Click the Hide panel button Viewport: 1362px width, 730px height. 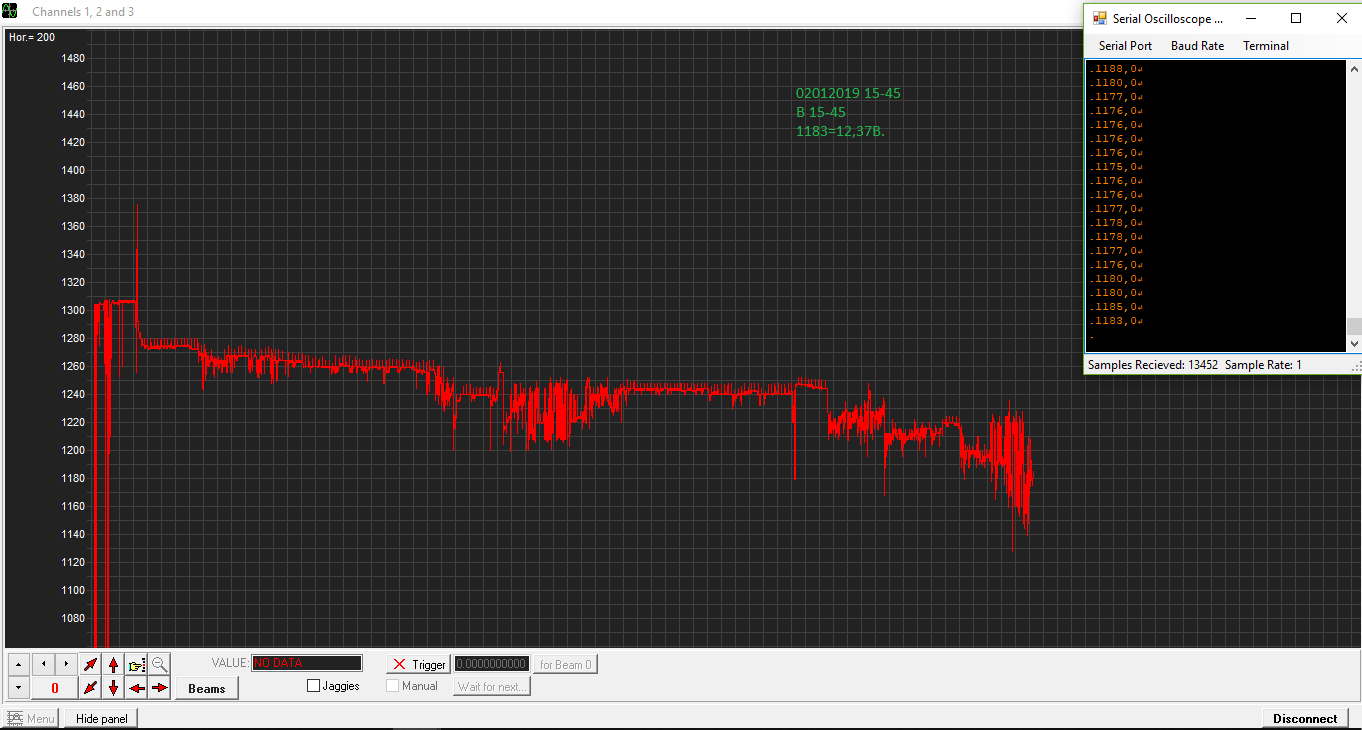click(102, 718)
